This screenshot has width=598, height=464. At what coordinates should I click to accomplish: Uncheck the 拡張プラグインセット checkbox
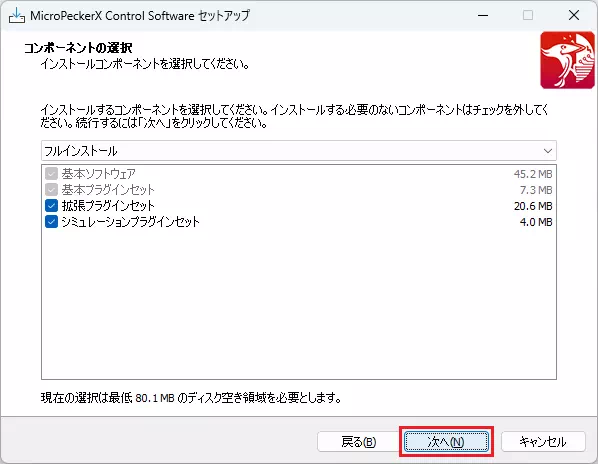pyautogui.click(x=51, y=206)
